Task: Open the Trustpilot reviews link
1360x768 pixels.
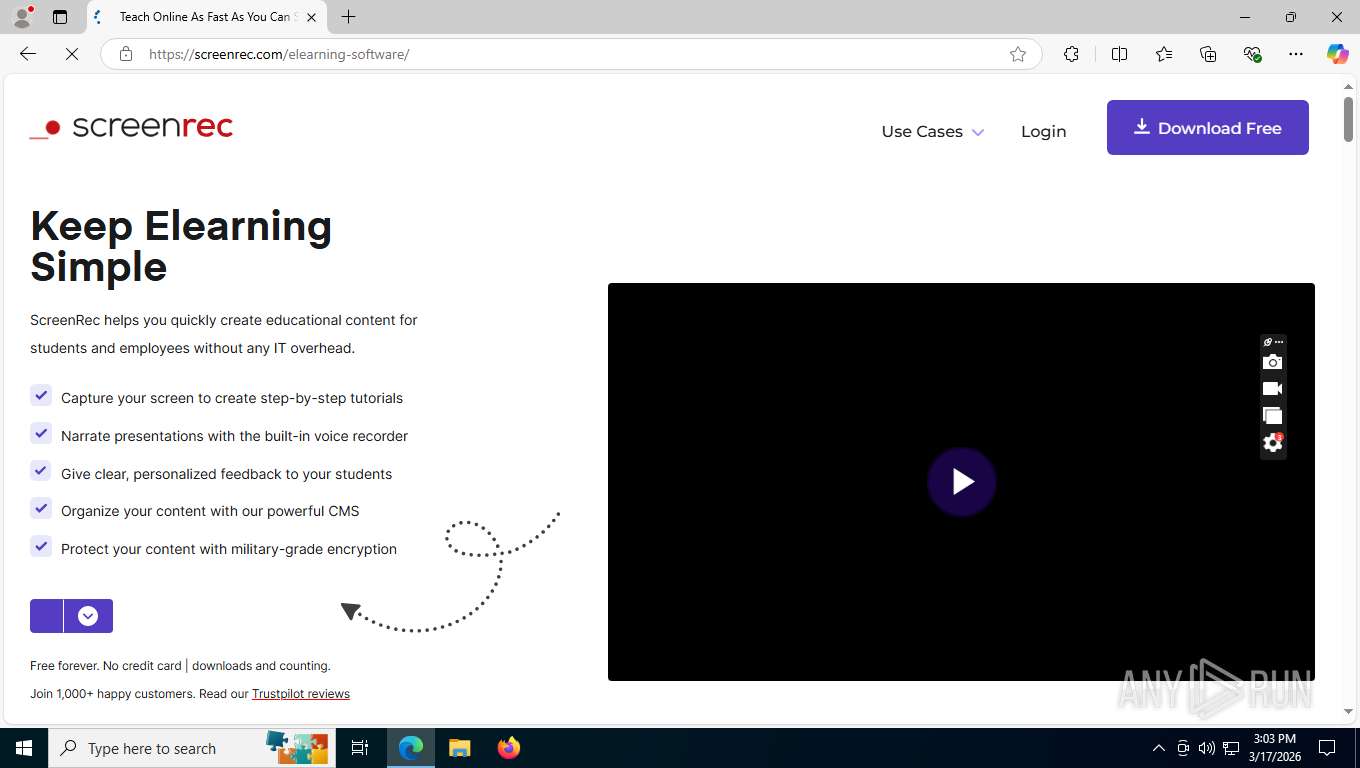Action: pyautogui.click(x=301, y=694)
